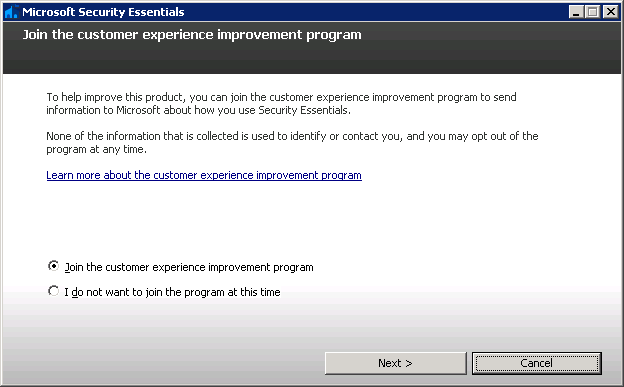The image size is (624, 387).
Task: Click the gray footer area left of the Next button
Action: (x=163, y=363)
